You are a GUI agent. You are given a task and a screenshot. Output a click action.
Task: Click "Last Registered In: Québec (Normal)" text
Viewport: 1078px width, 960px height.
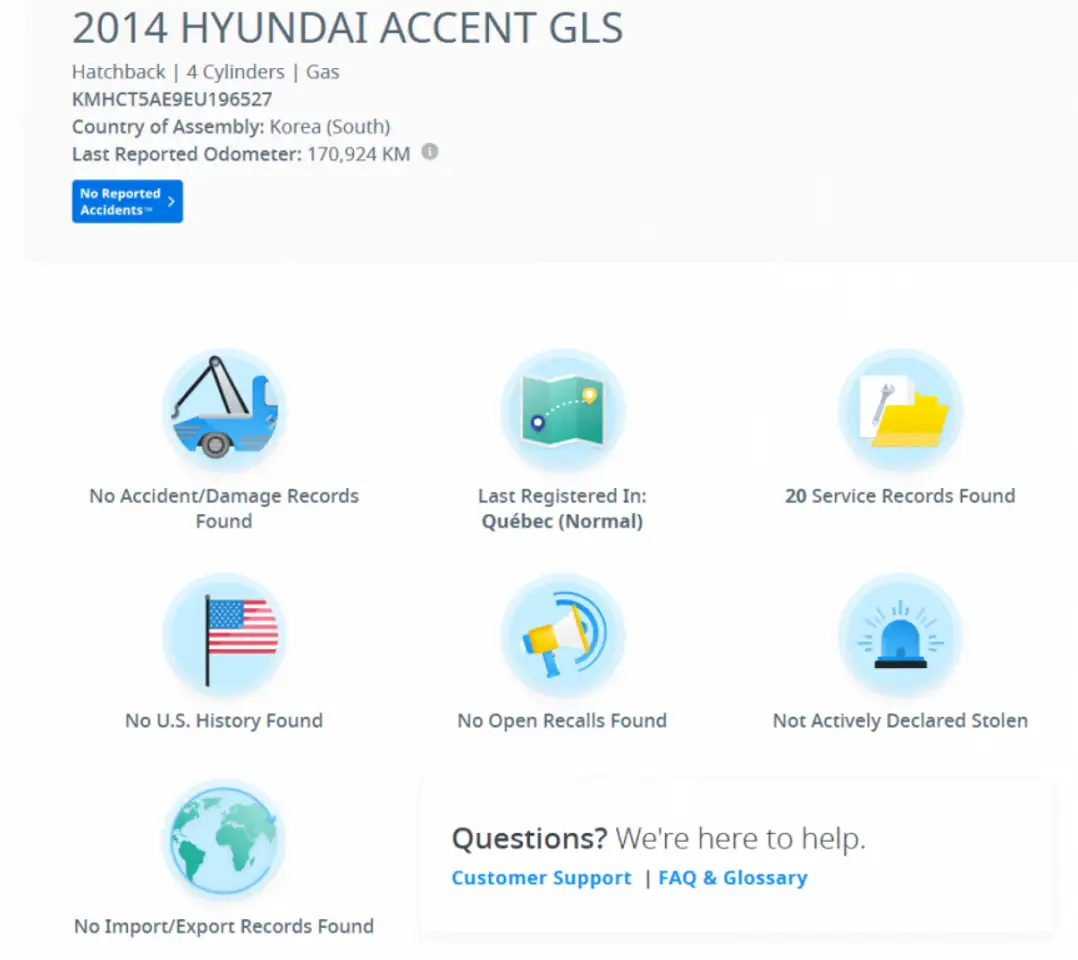point(562,508)
